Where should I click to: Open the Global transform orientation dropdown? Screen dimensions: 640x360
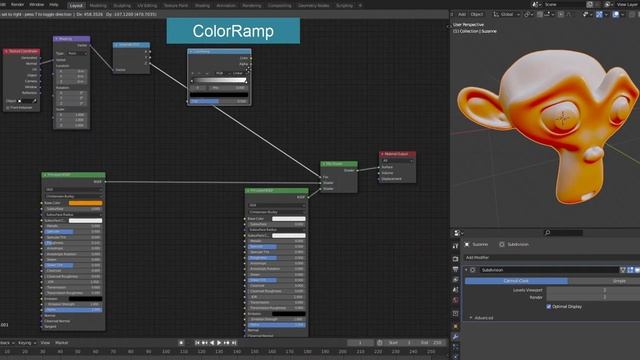point(507,14)
